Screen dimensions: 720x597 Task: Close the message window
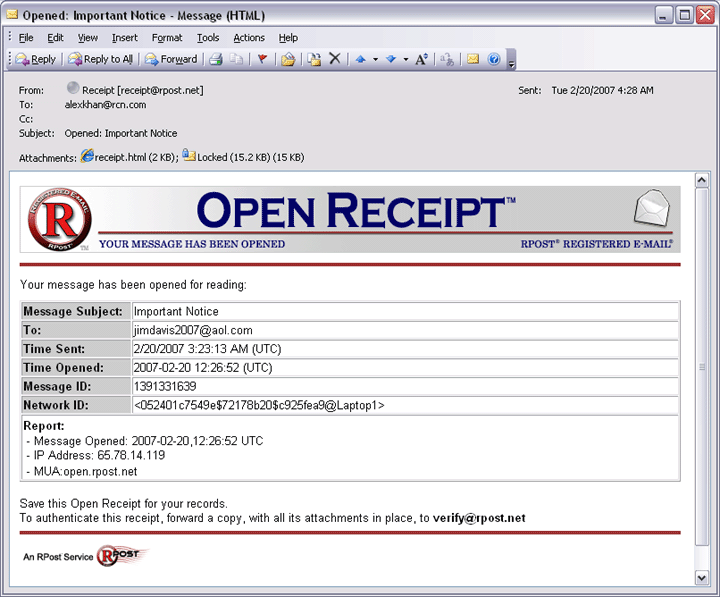click(x=705, y=15)
